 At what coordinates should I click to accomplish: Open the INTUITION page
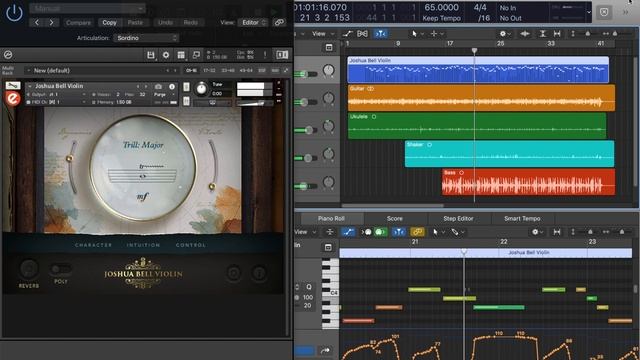(143, 245)
